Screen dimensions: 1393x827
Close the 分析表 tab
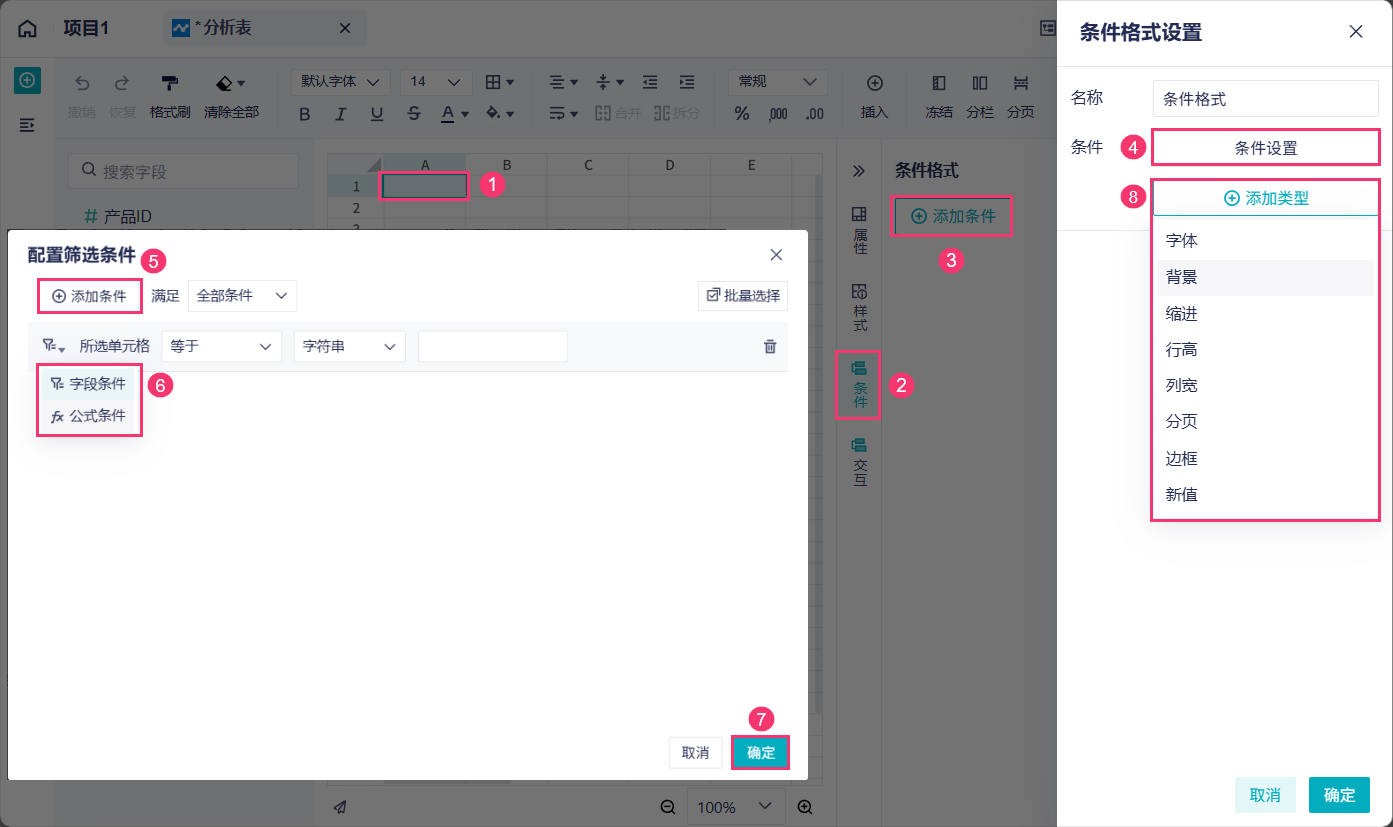(345, 28)
